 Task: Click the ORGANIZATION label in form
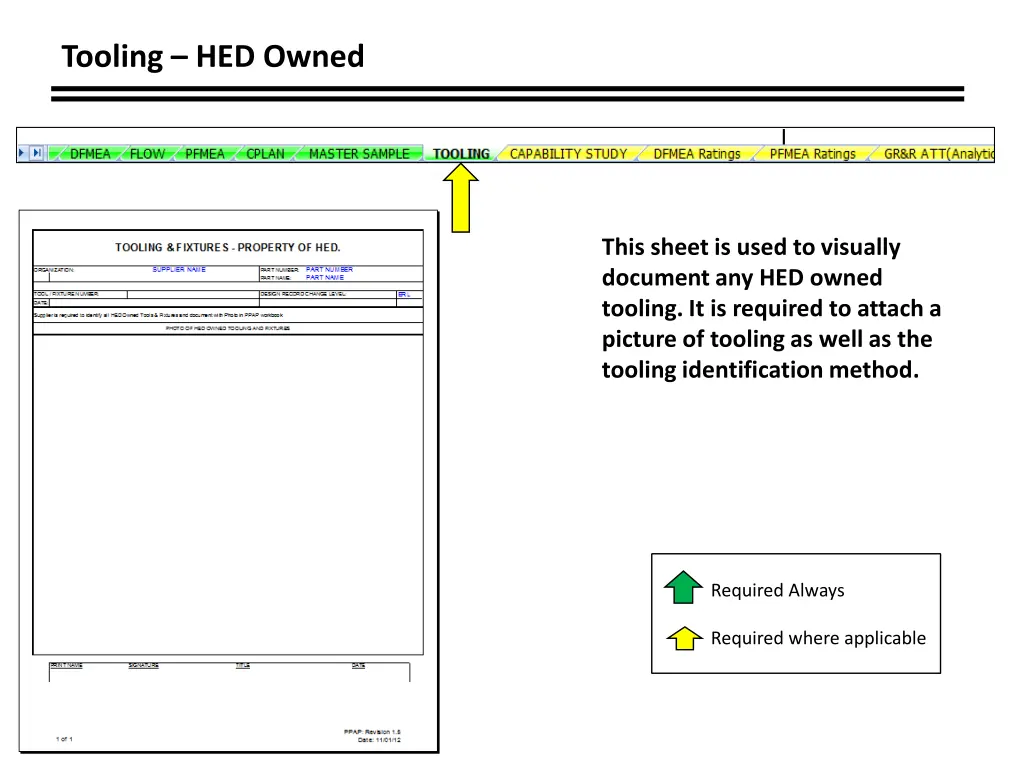(x=54, y=270)
